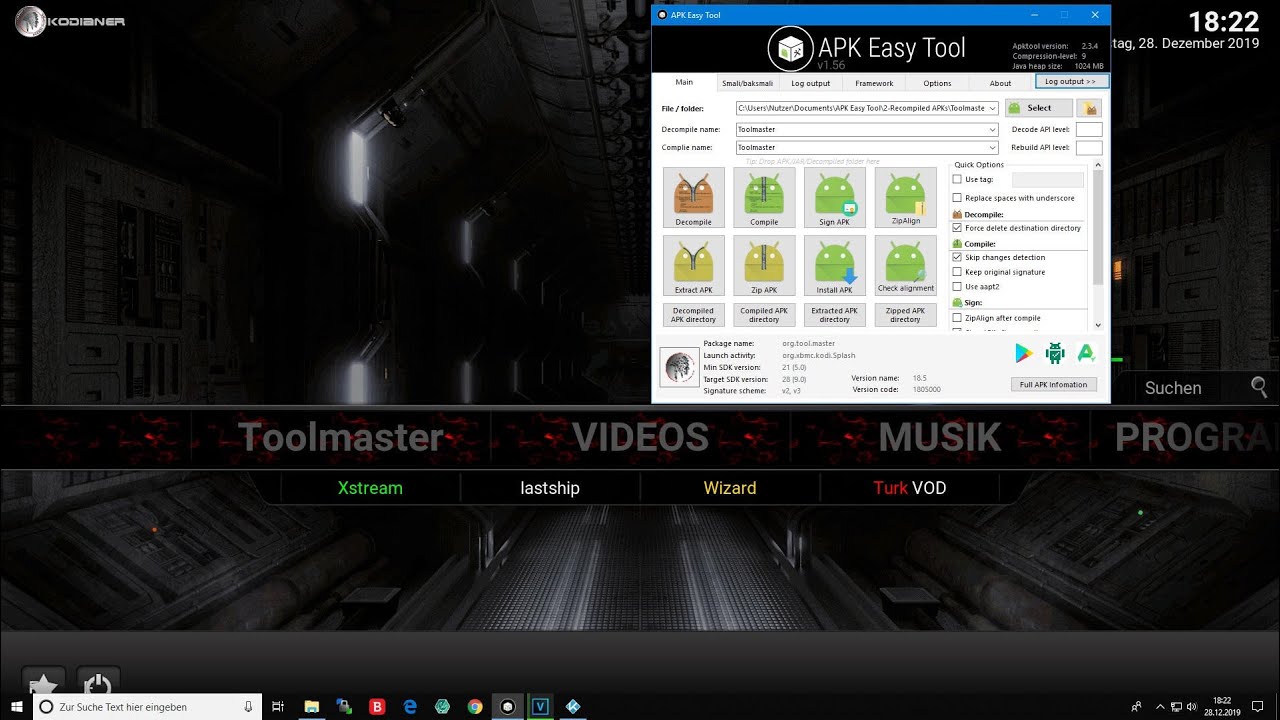Uncheck Force delete destination directory
1280x720 pixels.
click(957, 228)
